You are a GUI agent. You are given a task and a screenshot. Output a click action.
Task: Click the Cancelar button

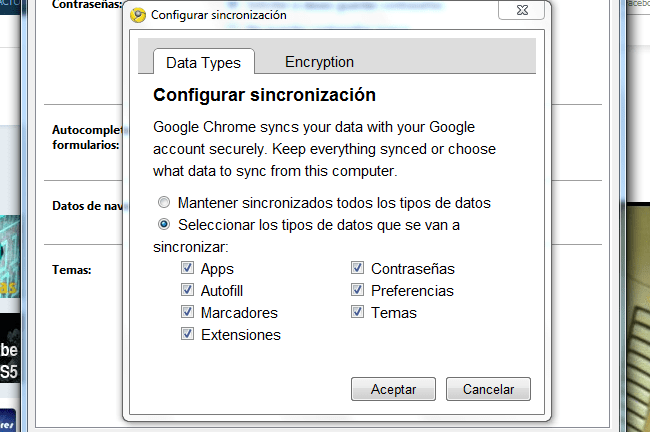pyautogui.click(x=488, y=389)
